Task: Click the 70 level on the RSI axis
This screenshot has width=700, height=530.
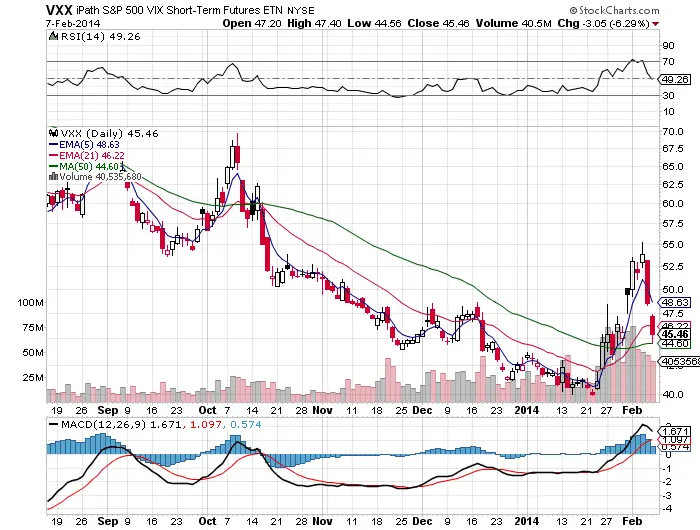Action: (x=669, y=62)
